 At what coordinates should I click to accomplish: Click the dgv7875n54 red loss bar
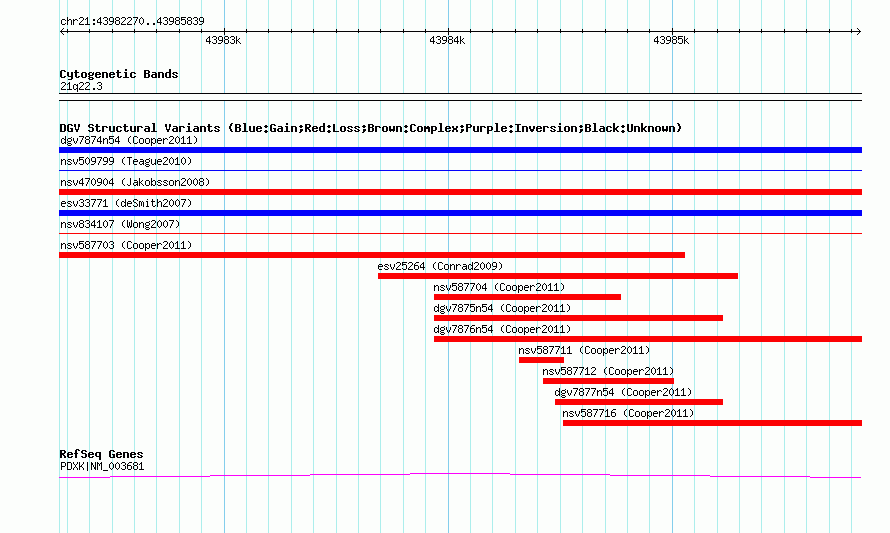click(578, 318)
